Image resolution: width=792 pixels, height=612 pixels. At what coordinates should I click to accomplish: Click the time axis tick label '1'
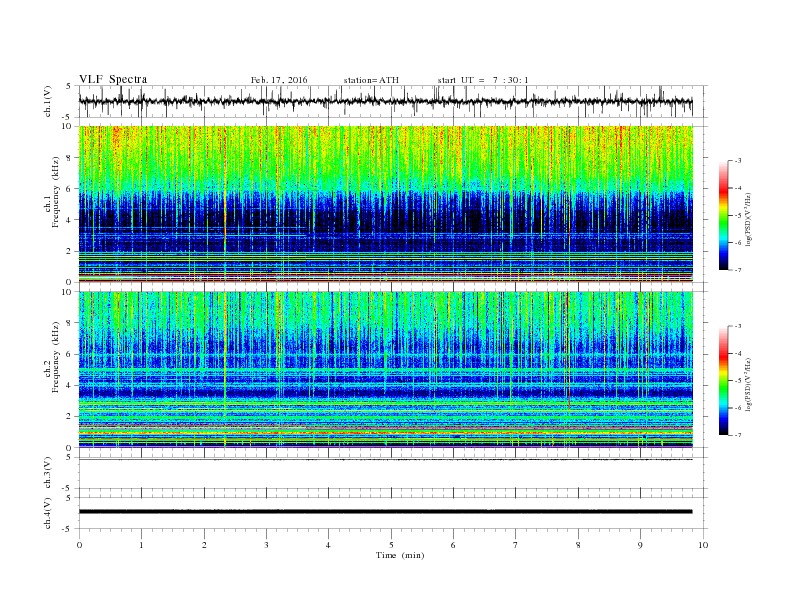(141, 545)
